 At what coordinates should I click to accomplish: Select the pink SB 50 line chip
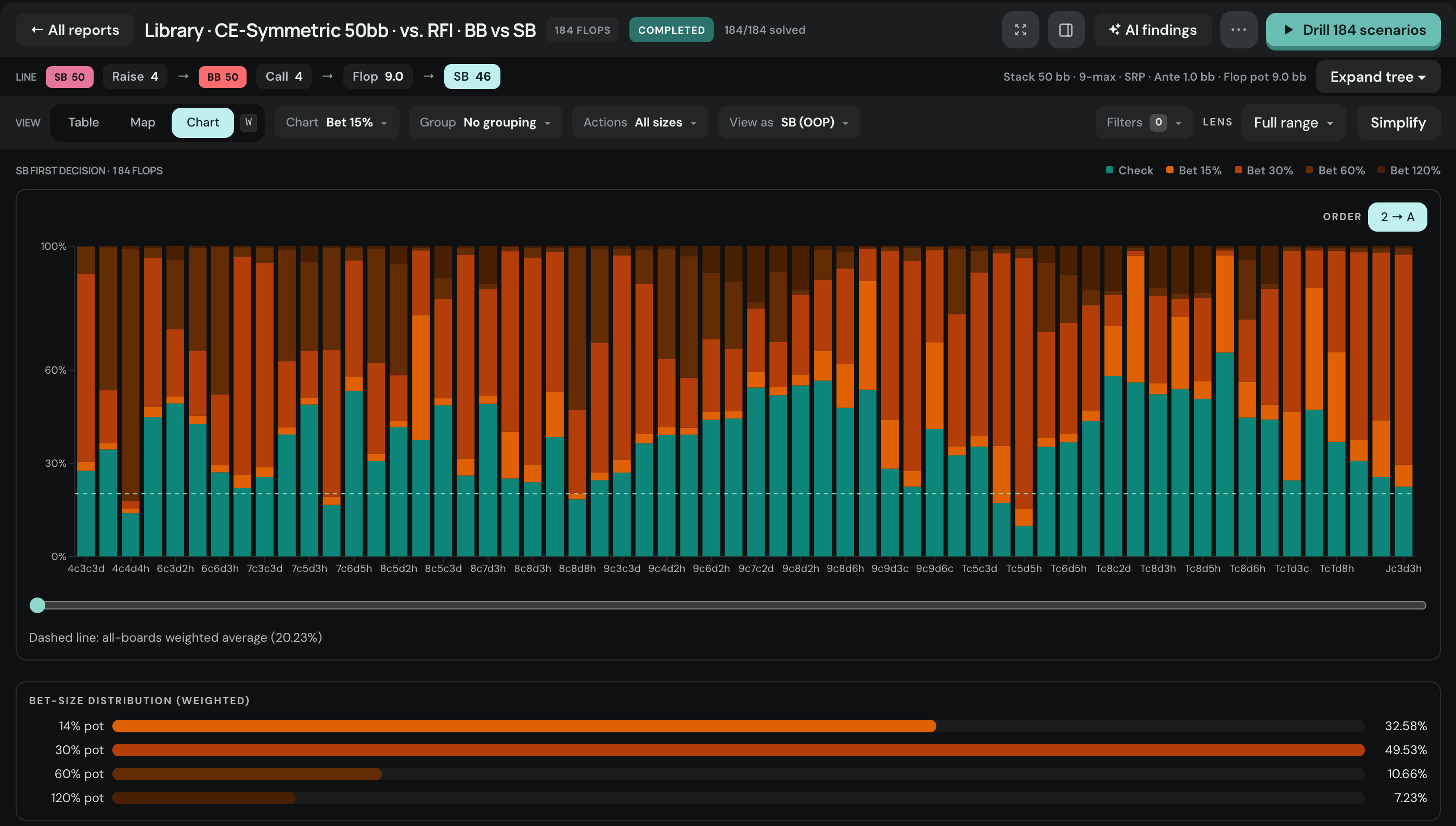tap(69, 77)
